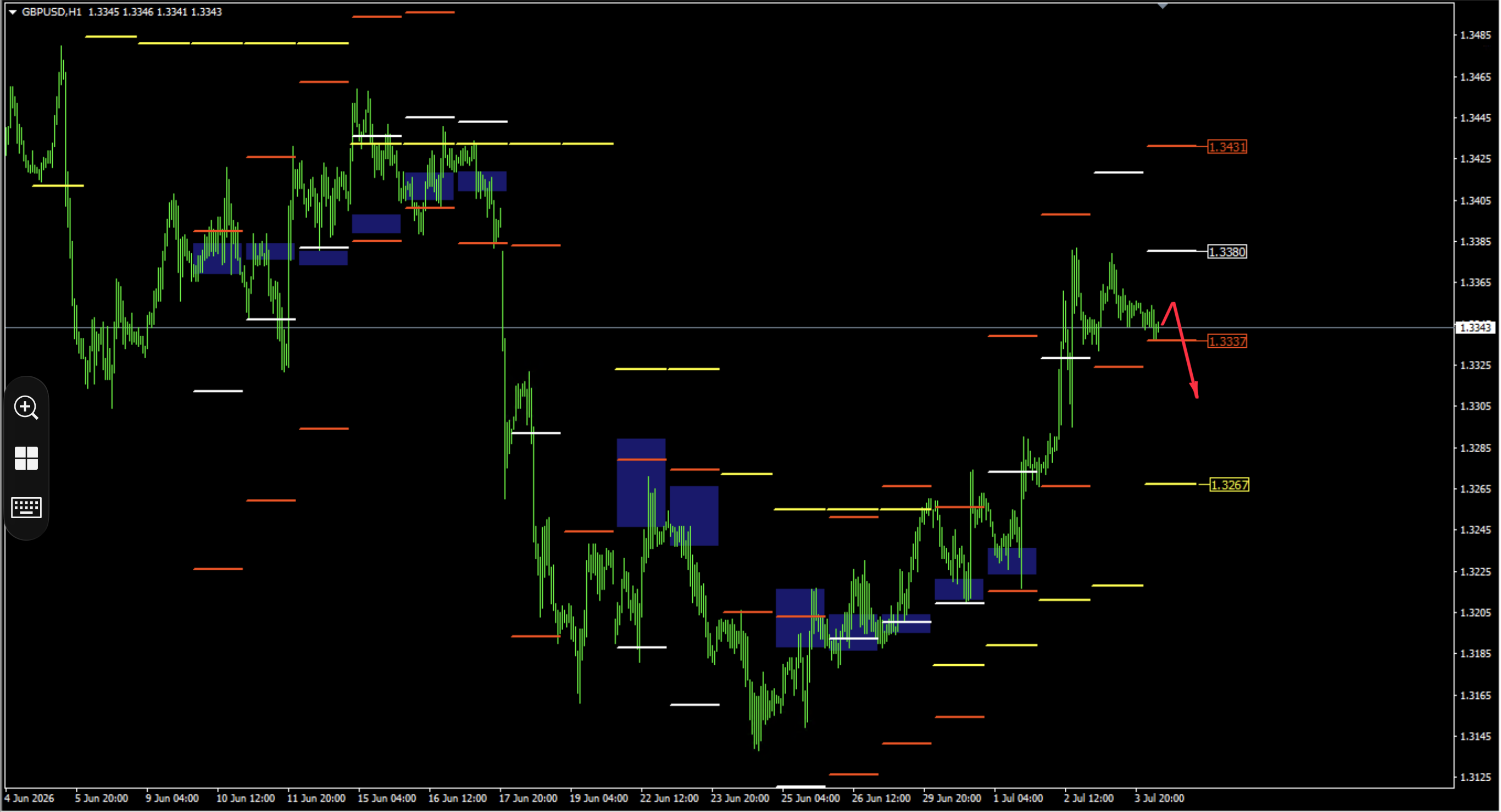The width and height of the screenshot is (1501, 812).
Task: Select the 1.3380 white level label
Action: click(x=1227, y=252)
